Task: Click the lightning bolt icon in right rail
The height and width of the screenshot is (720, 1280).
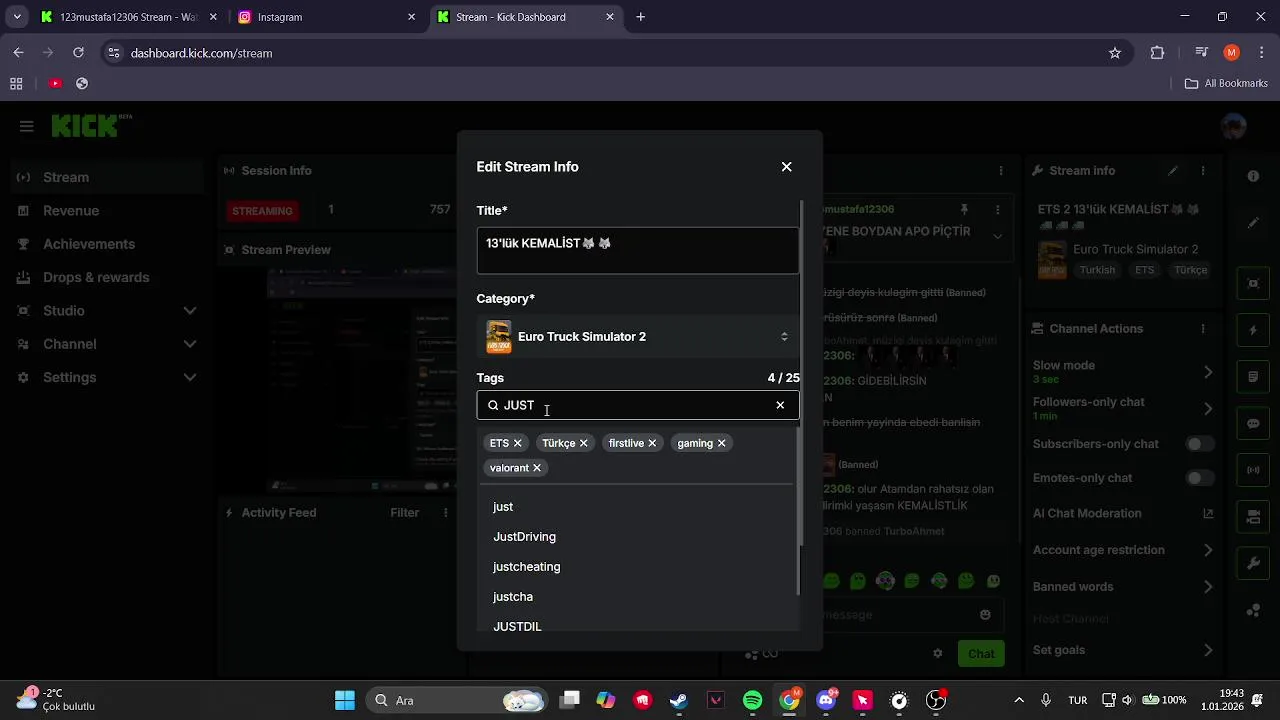Action: coord(1253,330)
